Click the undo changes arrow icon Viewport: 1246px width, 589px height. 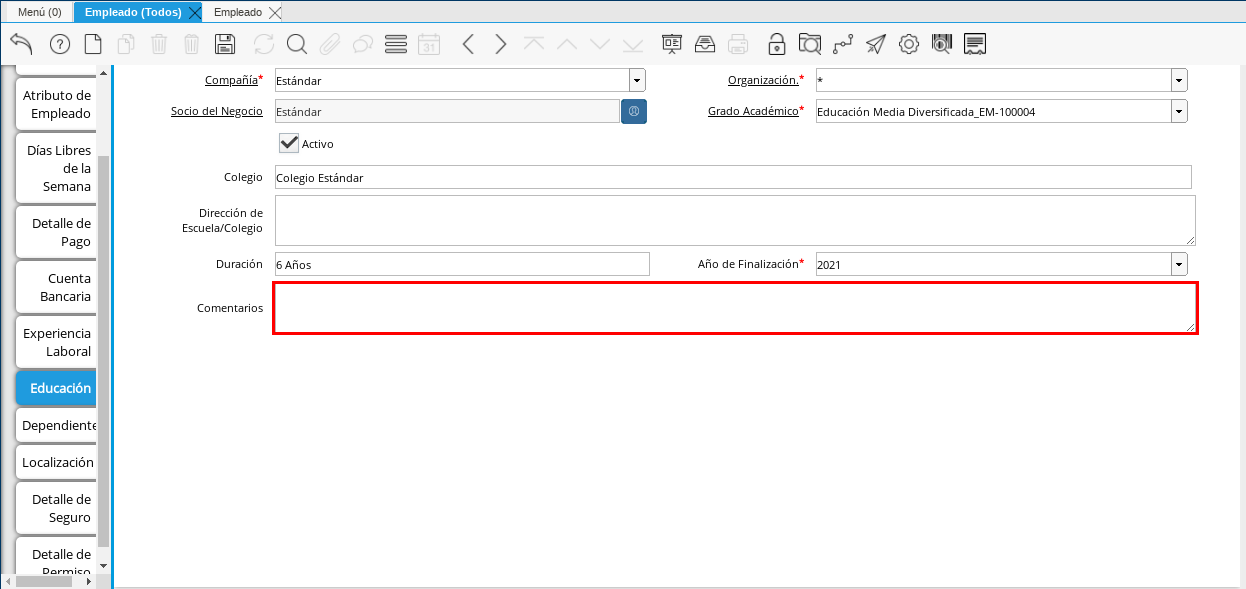(x=21, y=44)
